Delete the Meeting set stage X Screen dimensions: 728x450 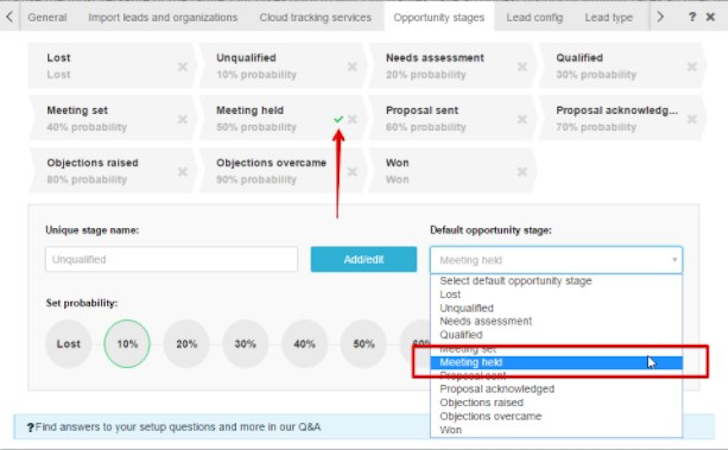tap(182, 119)
